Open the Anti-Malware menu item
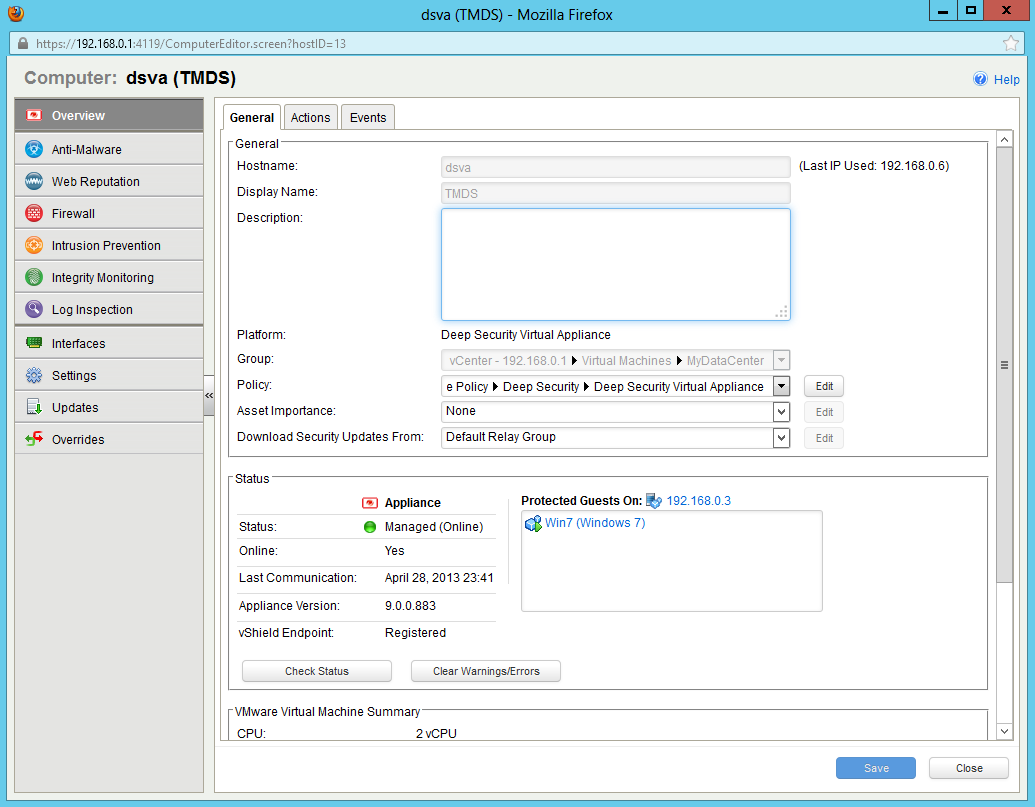This screenshot has height=807, width=1035. tap(109, 149)
